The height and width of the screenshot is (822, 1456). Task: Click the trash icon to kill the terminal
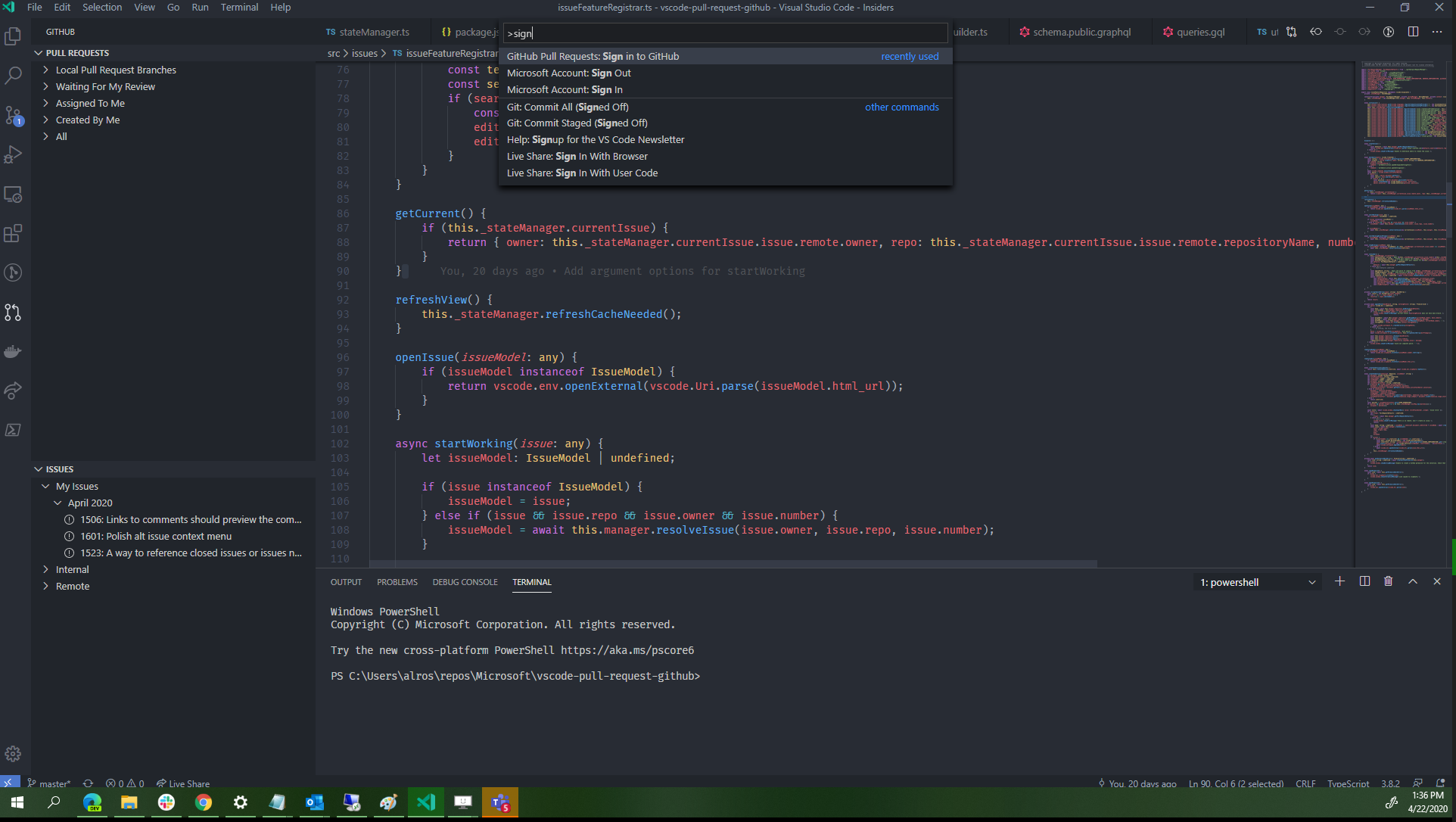(x=1388, y=581)
